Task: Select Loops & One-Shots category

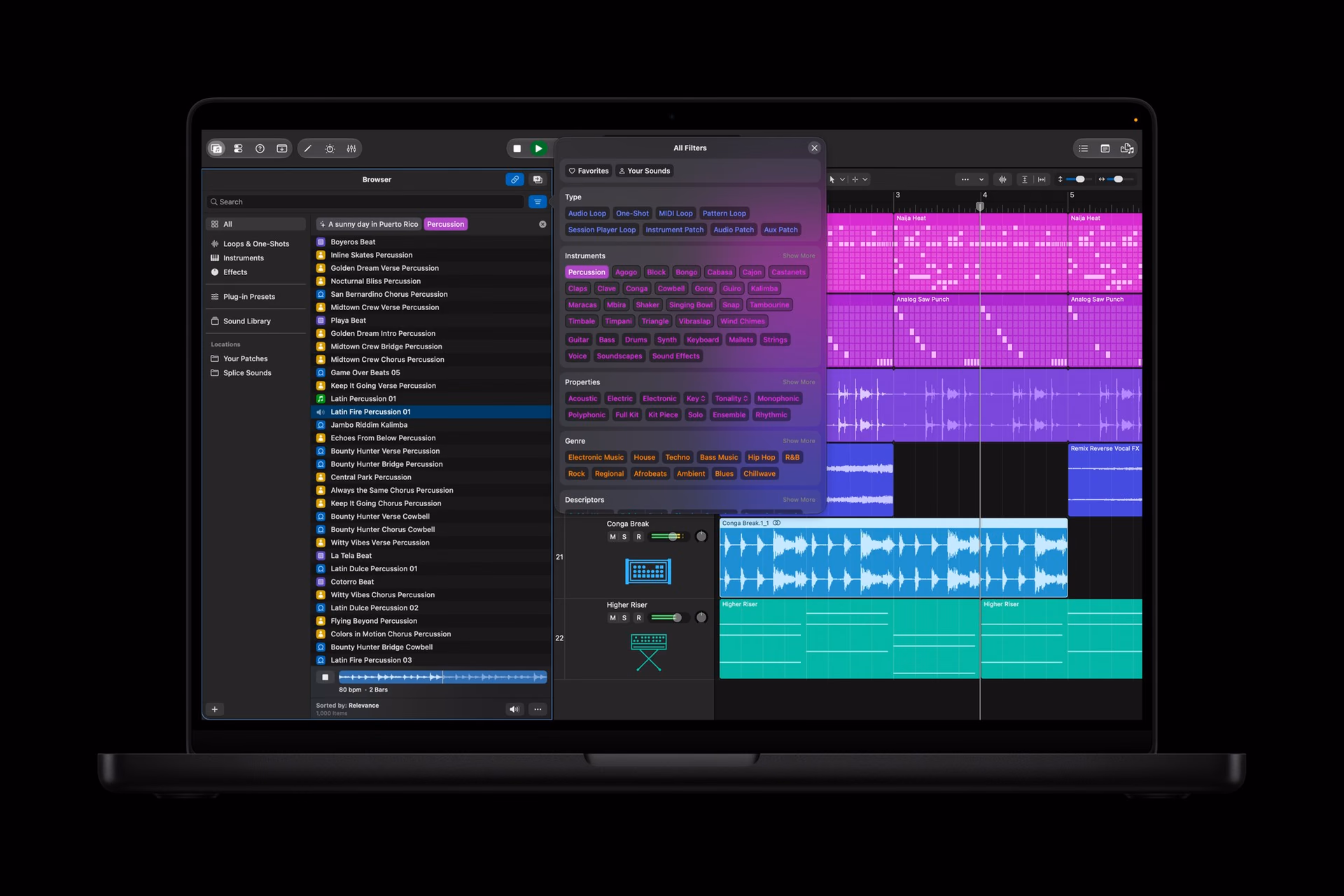Action: pyautogui.click(x=256, y=244)
